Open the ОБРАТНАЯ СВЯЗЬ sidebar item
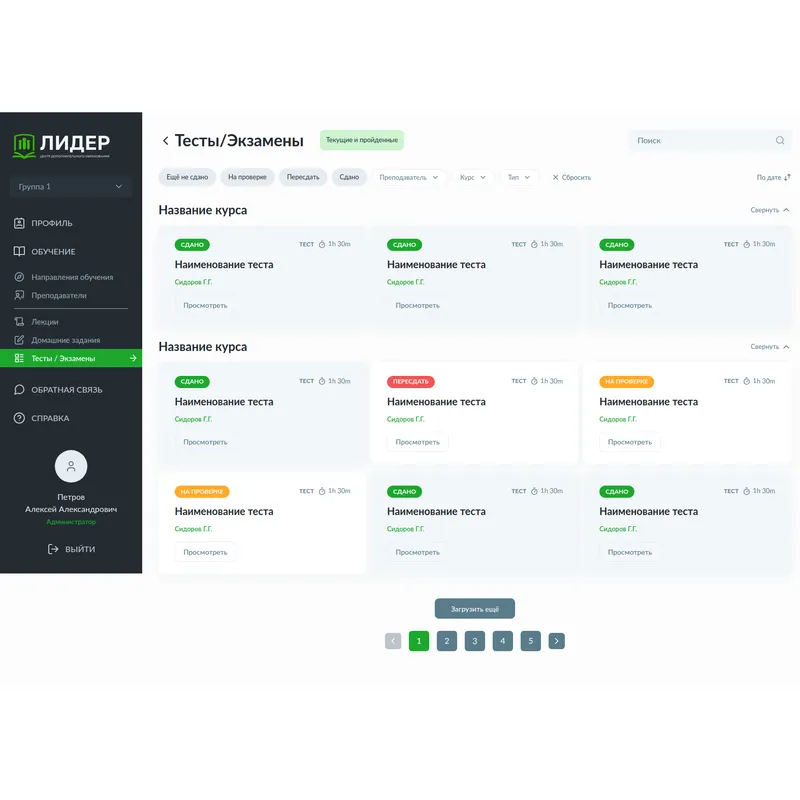 point(66,390)
